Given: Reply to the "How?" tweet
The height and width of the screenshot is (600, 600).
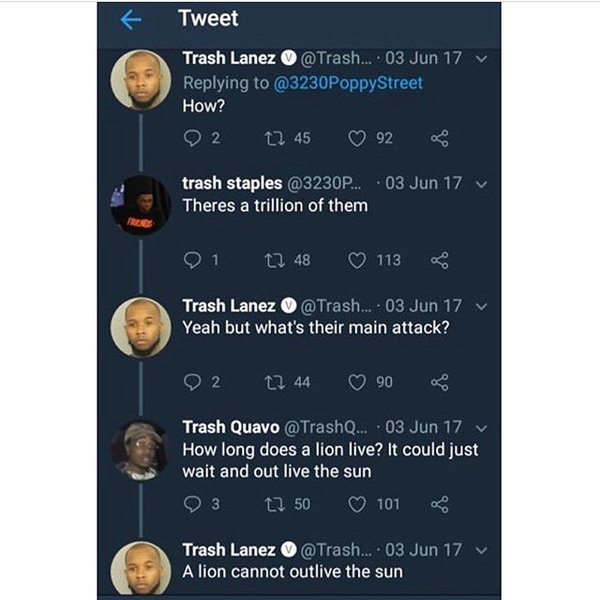Looking at the screenshot, I should tap(193, 137).
